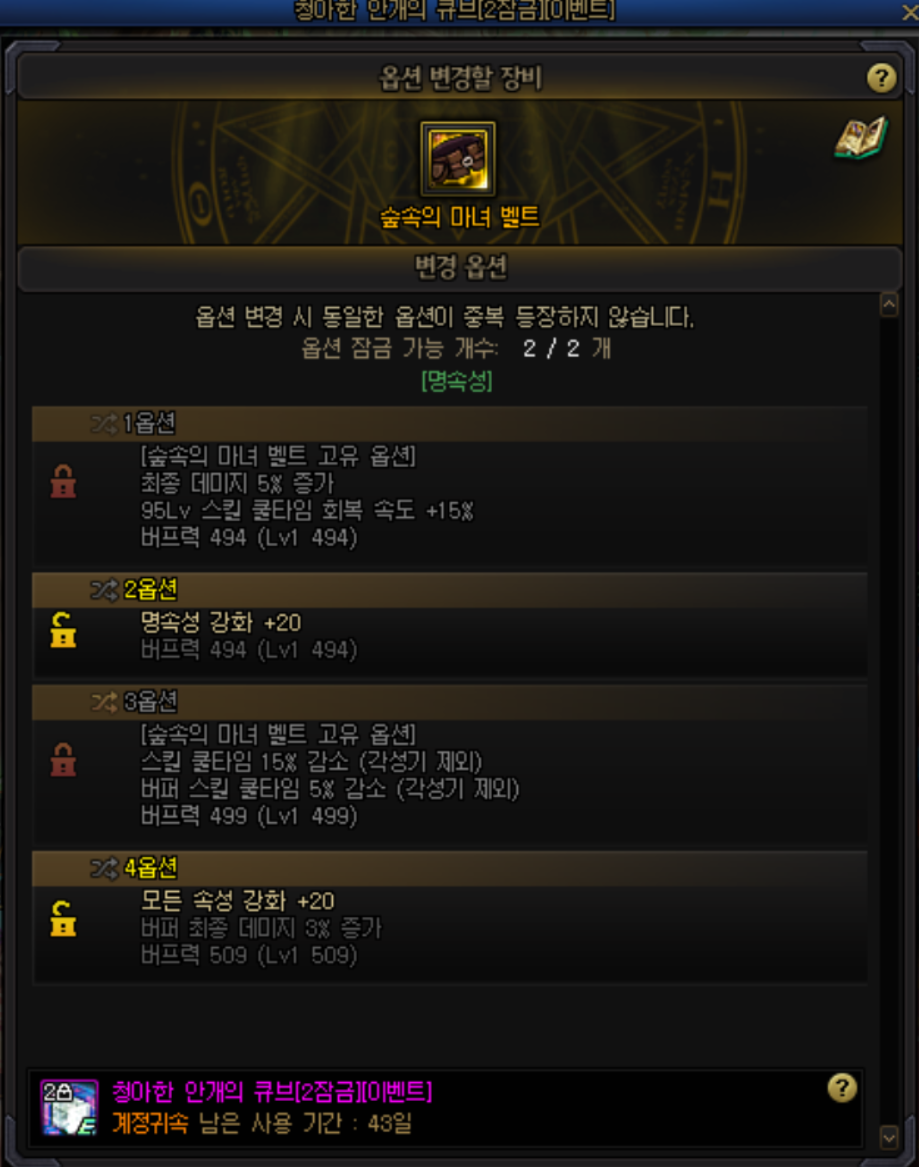Select the 4옵션 header bar
This screenshot has height=1167, width=919.
pos(449,868)
